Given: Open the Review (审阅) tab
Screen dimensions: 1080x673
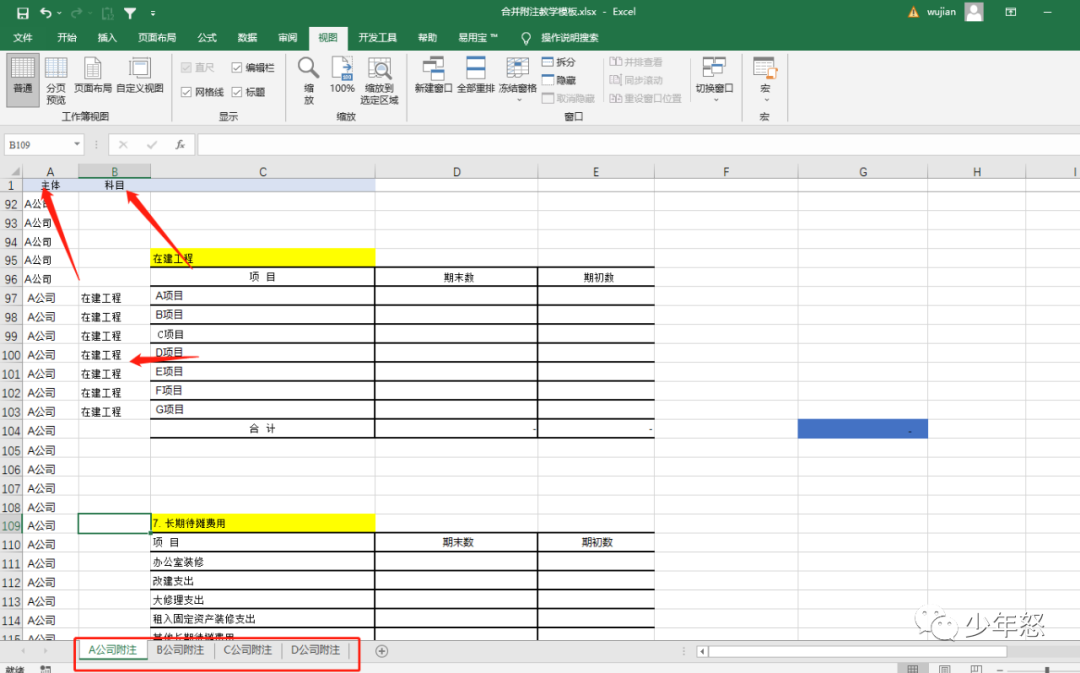Looking at the screenshot, I should click(x=287, y=38).
